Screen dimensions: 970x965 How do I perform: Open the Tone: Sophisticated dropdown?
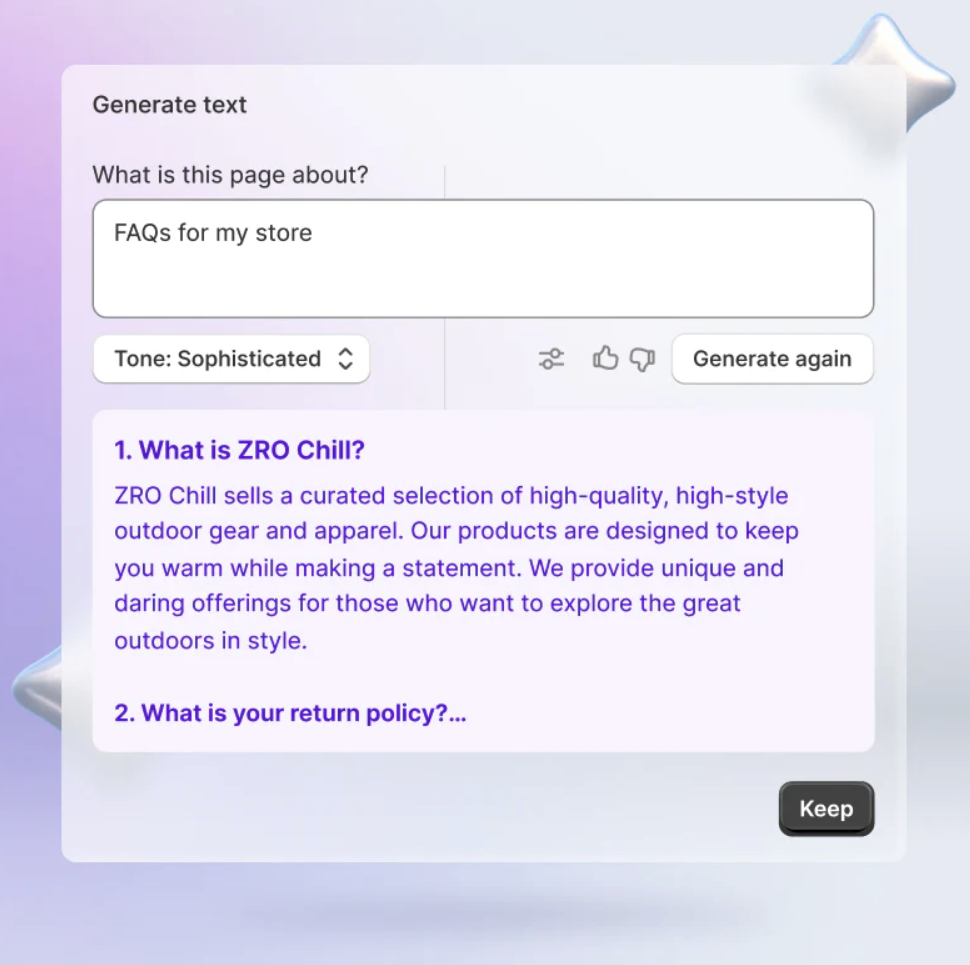point(231,359)
